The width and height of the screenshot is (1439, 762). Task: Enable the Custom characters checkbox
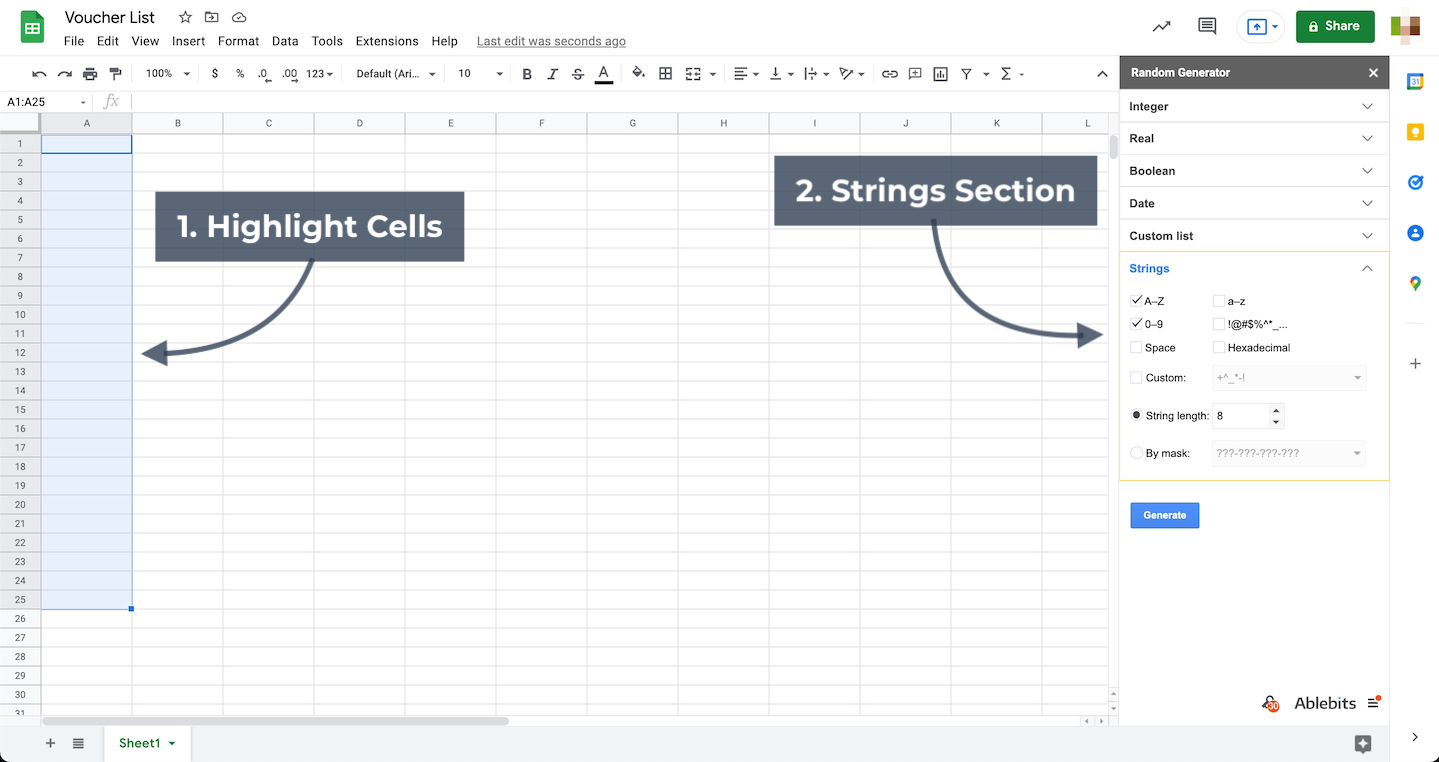click(1136, 377)
